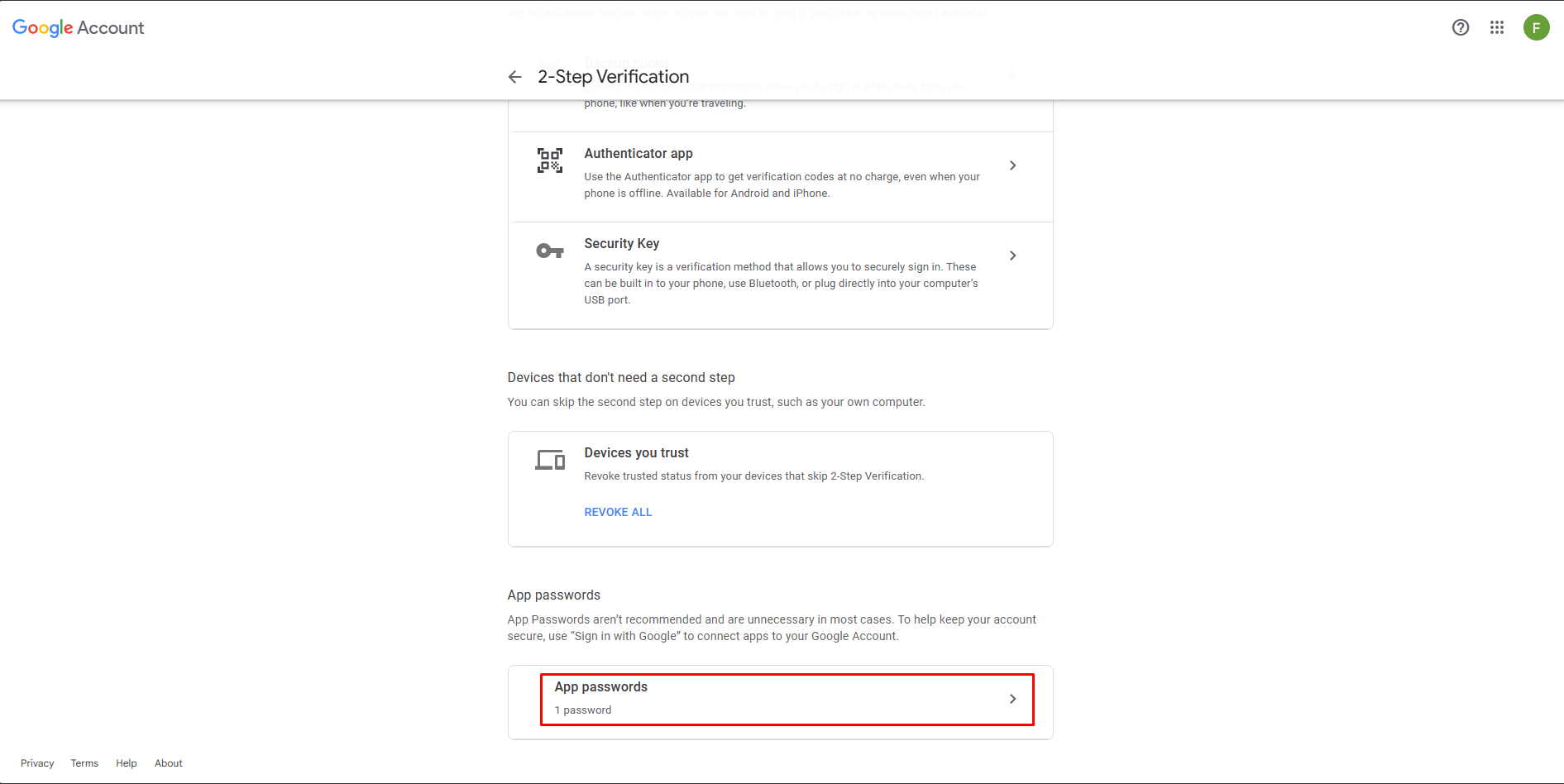Viewport: 1564px width, 784px height.
Task: Open the Privacy footer link
Action: click(37, 763)
